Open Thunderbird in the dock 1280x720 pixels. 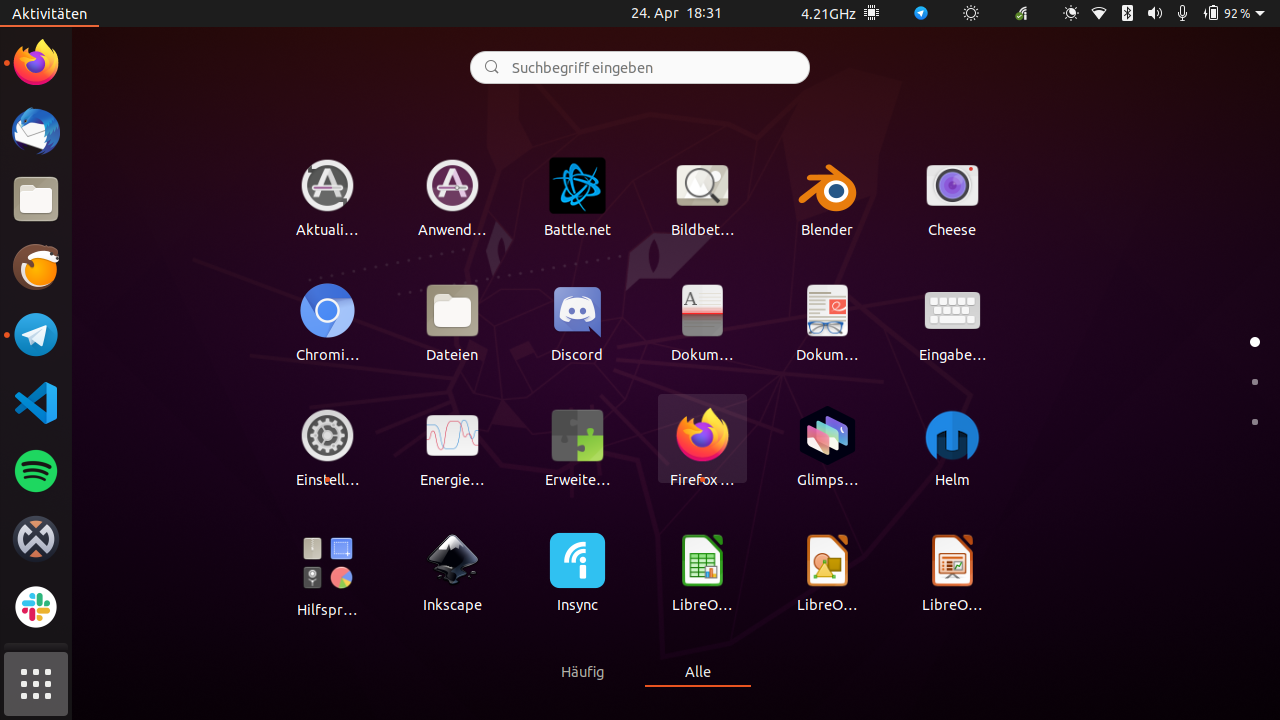[x=36, y=132]
